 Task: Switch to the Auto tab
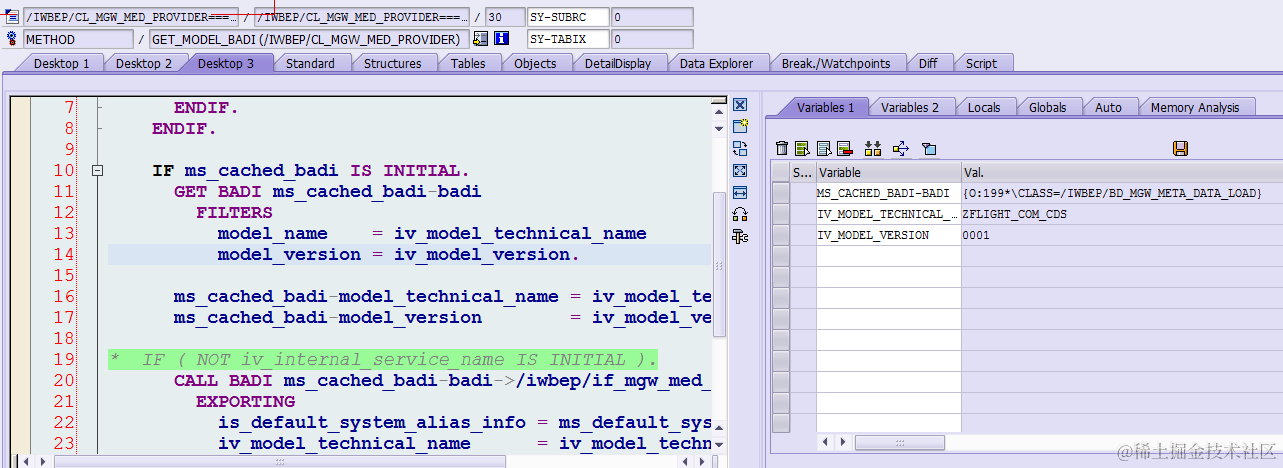pyautogui.click(x=1108, y=107)
